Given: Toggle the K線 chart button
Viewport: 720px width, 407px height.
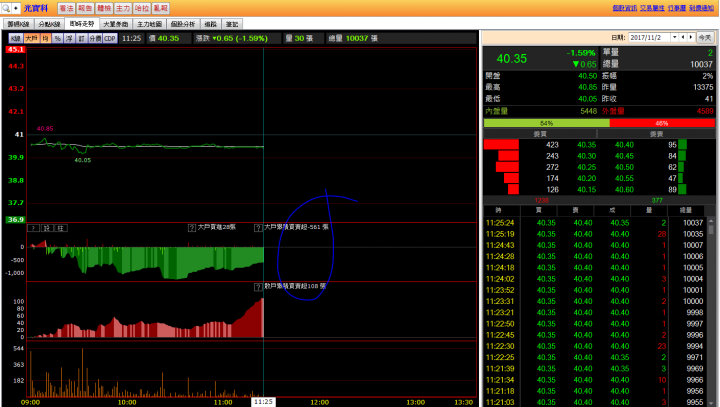Looking at the screenshot, I should click(x=16, y=39).
